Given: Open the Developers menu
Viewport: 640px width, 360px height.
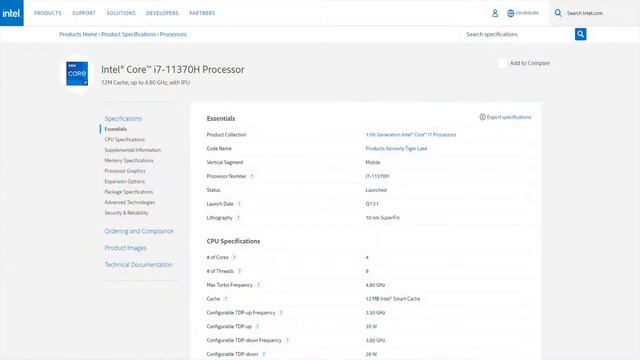Looking at the screenshot, I should pos(162,13).
